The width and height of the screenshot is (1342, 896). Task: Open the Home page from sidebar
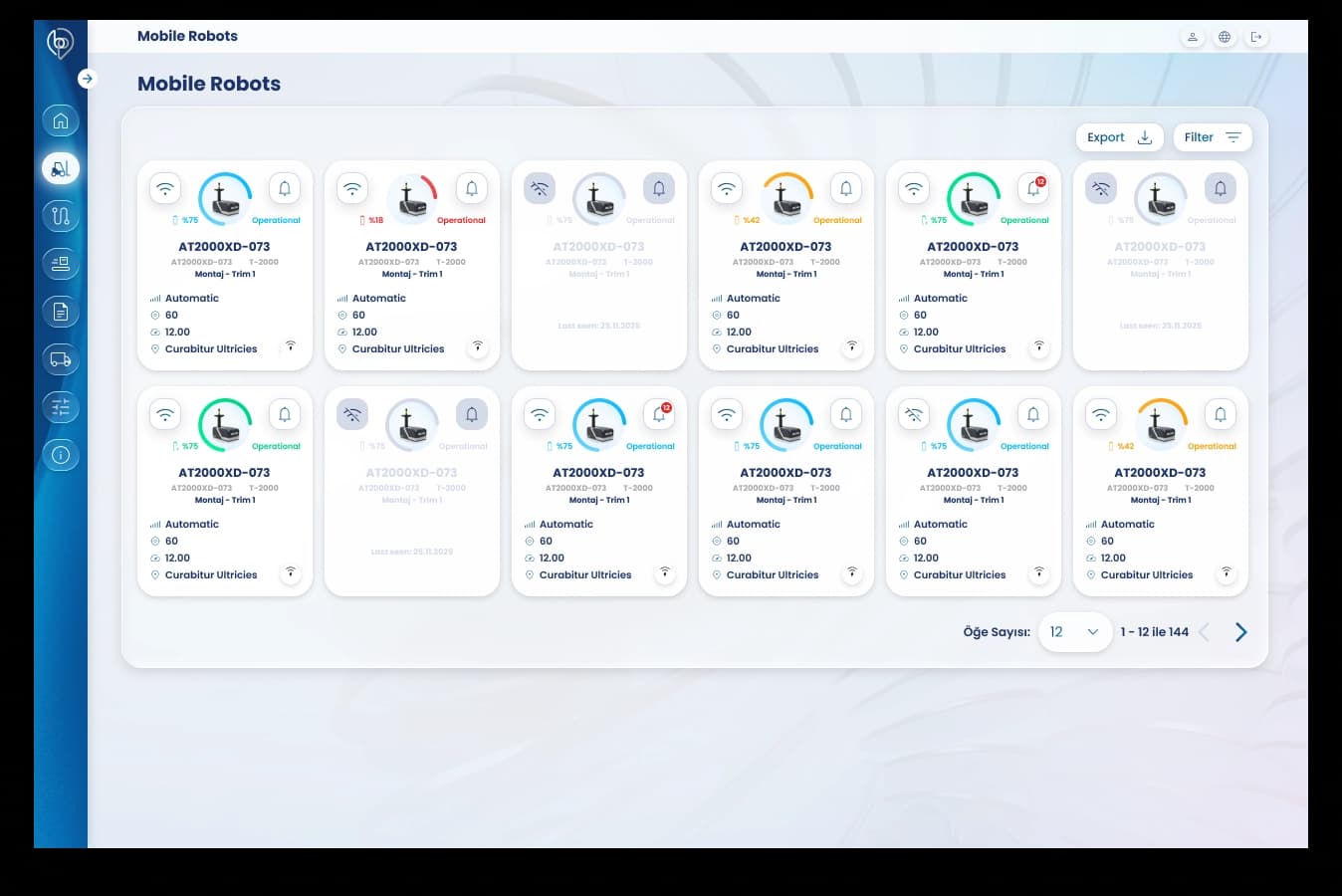click(x=61, y=120)
